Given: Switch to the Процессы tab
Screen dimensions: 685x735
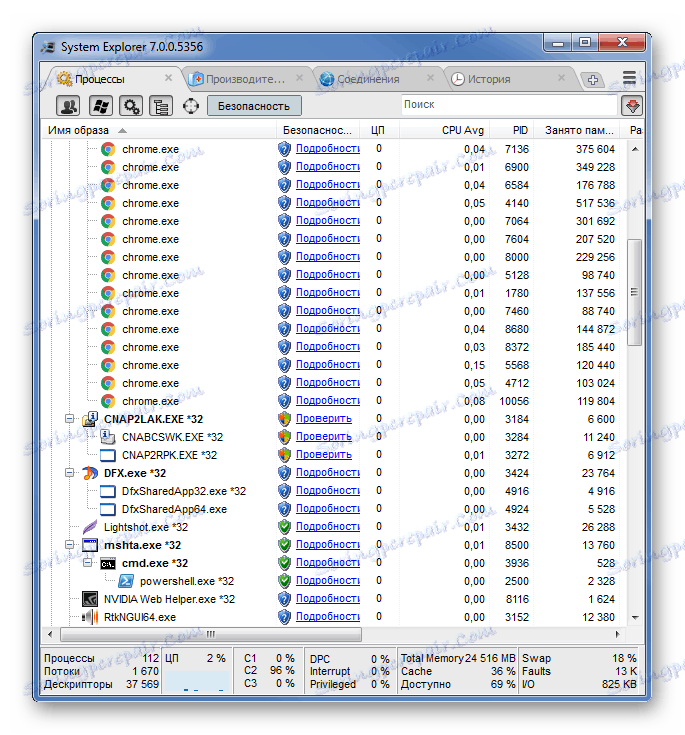Looking at the screenshot, I should (112, 79).
